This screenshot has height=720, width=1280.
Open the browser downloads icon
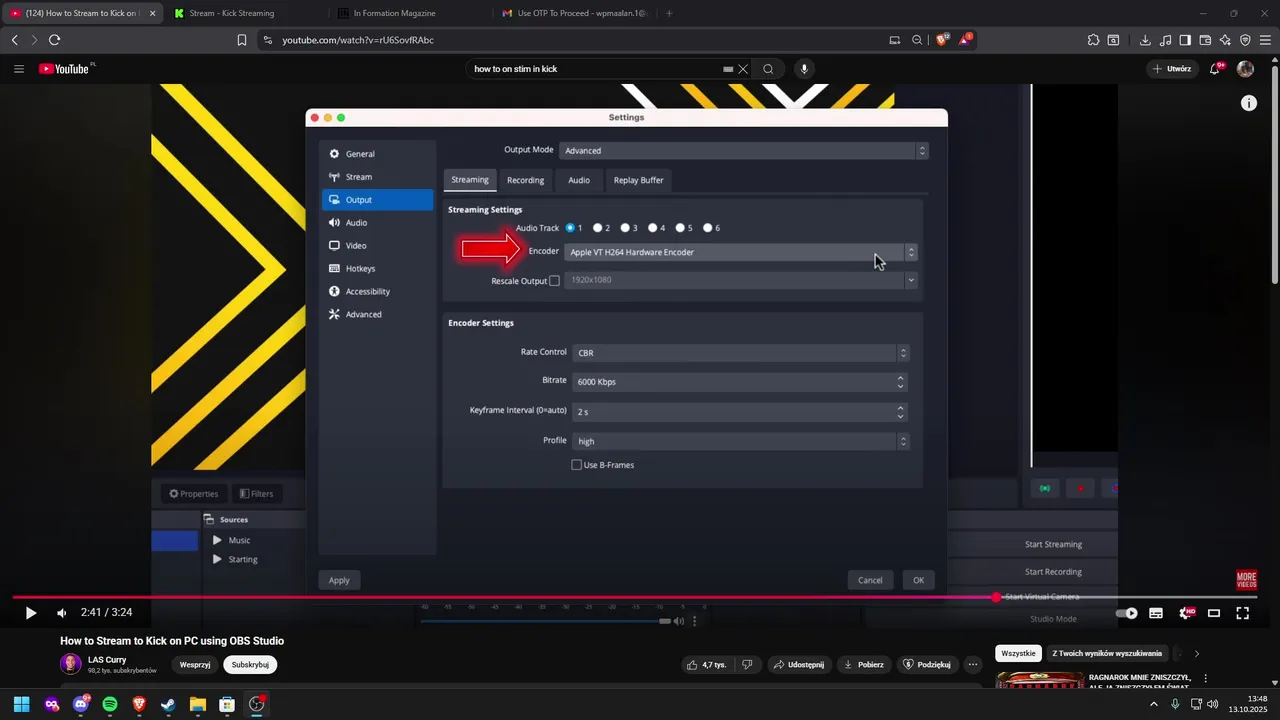1145,40
